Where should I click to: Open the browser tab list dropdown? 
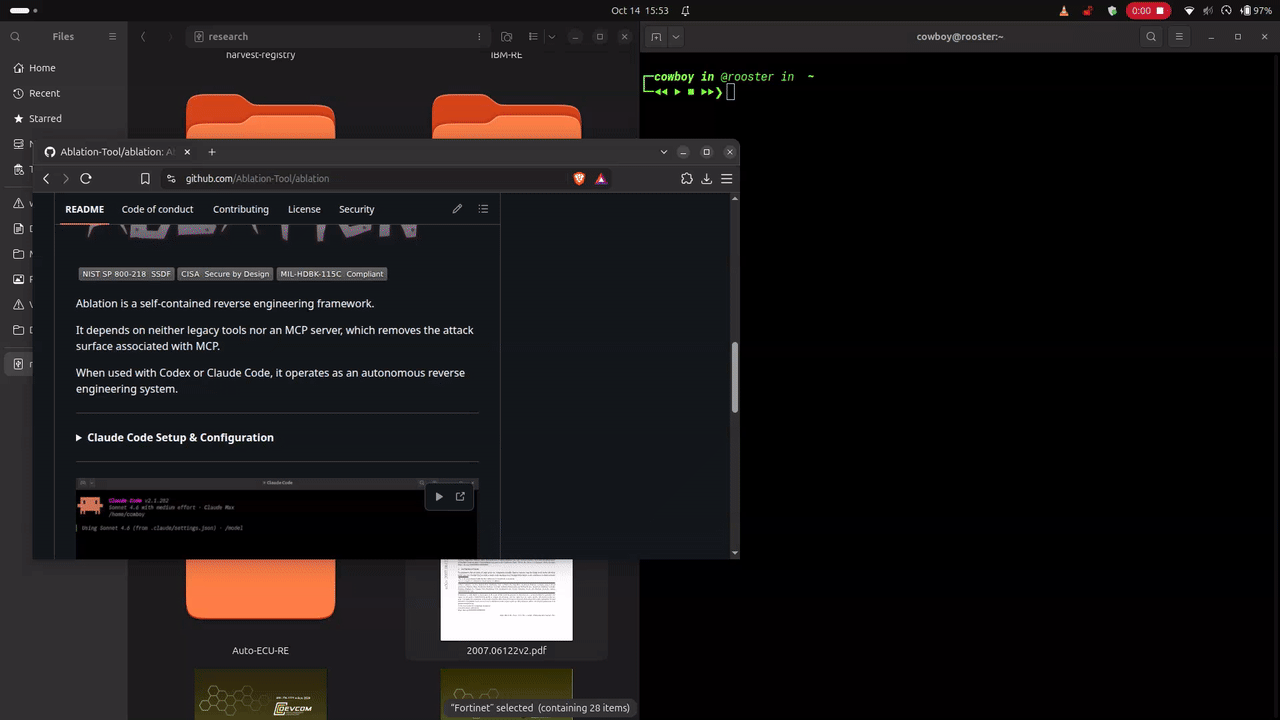coord(664,152)
